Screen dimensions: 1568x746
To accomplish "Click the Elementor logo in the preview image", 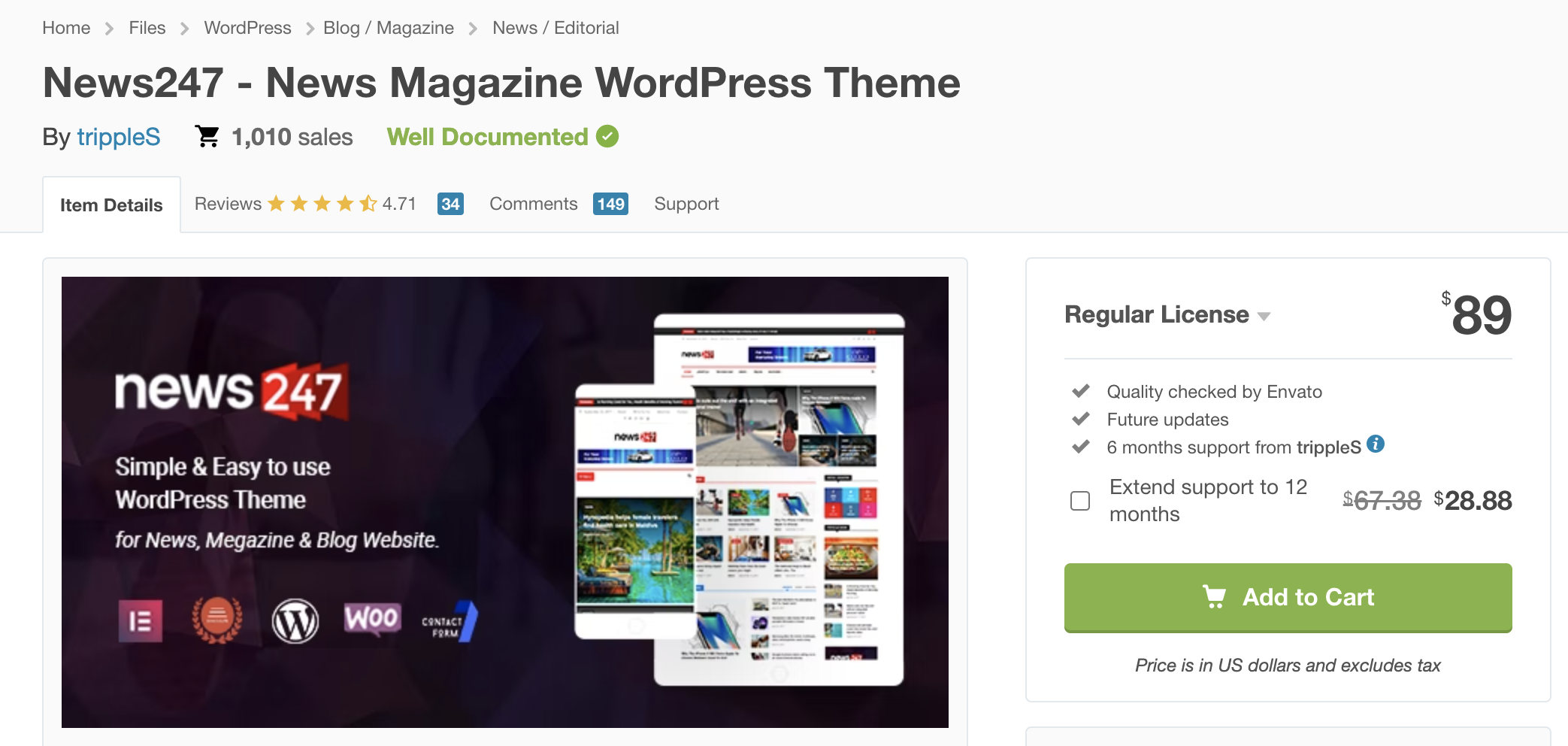I will pyautogui.click(x=141, y=621).
